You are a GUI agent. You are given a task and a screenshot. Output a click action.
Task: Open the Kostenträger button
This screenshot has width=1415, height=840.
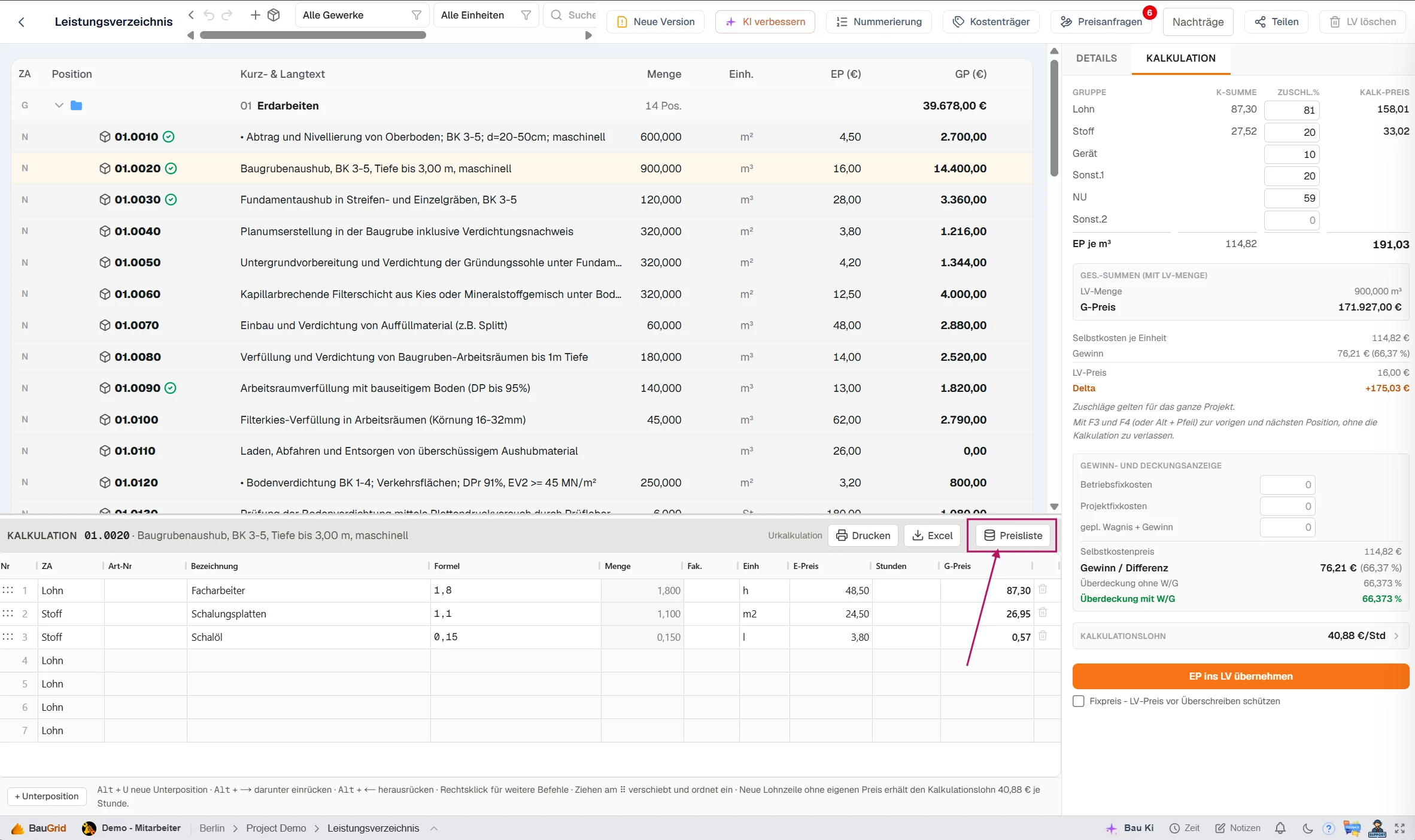point(991,22)
